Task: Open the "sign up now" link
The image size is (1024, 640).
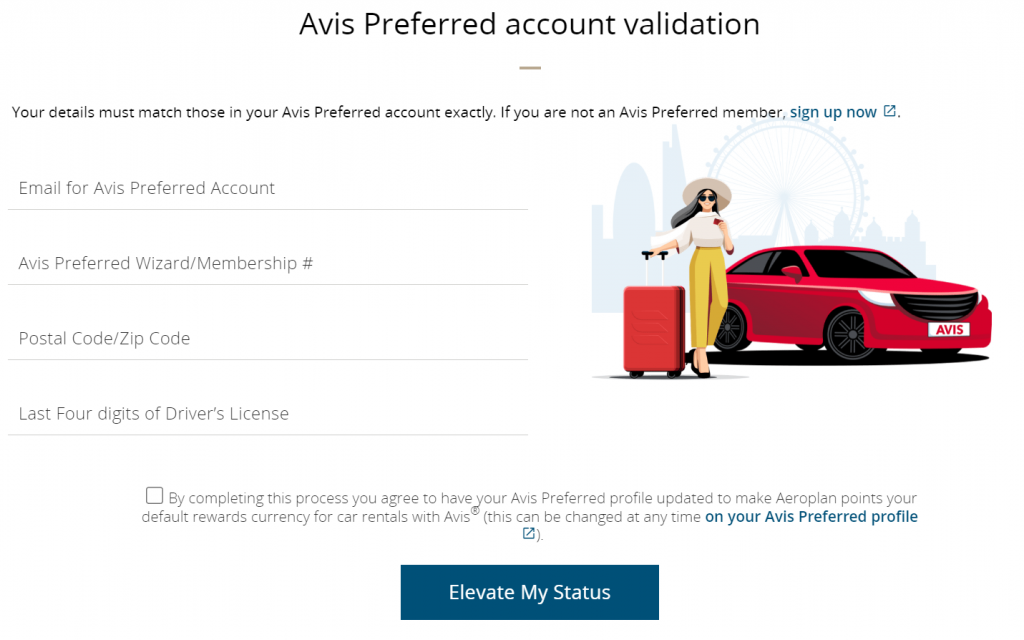Action: (835, 112)
